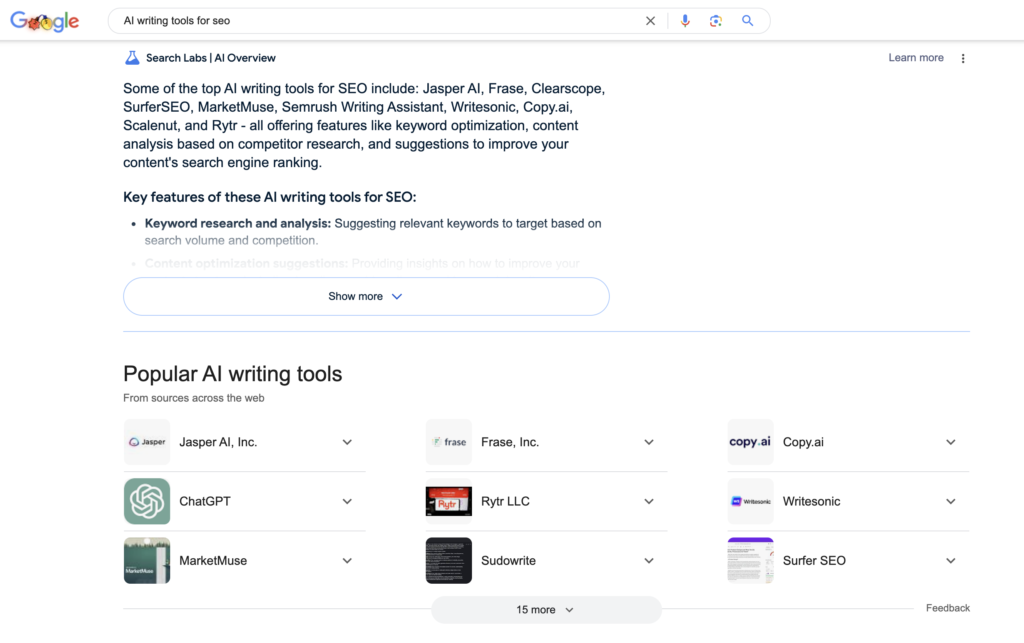1024x643 pixels.
Task: Clear the search query with the X icon
Action: pos(650,20)
